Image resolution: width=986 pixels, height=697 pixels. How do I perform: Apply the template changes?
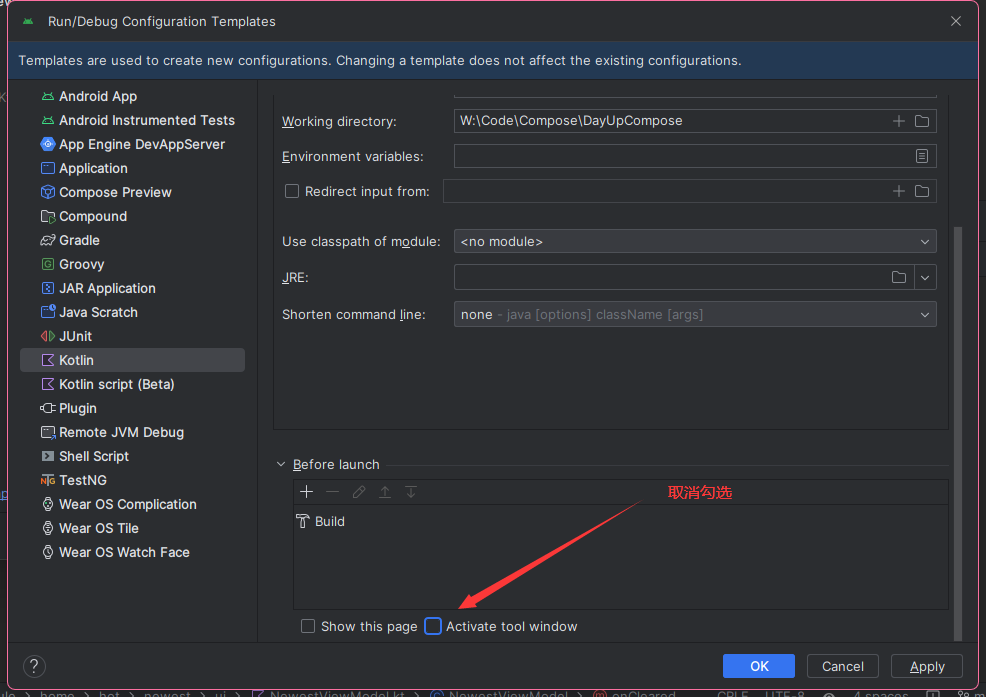point(926,666)
